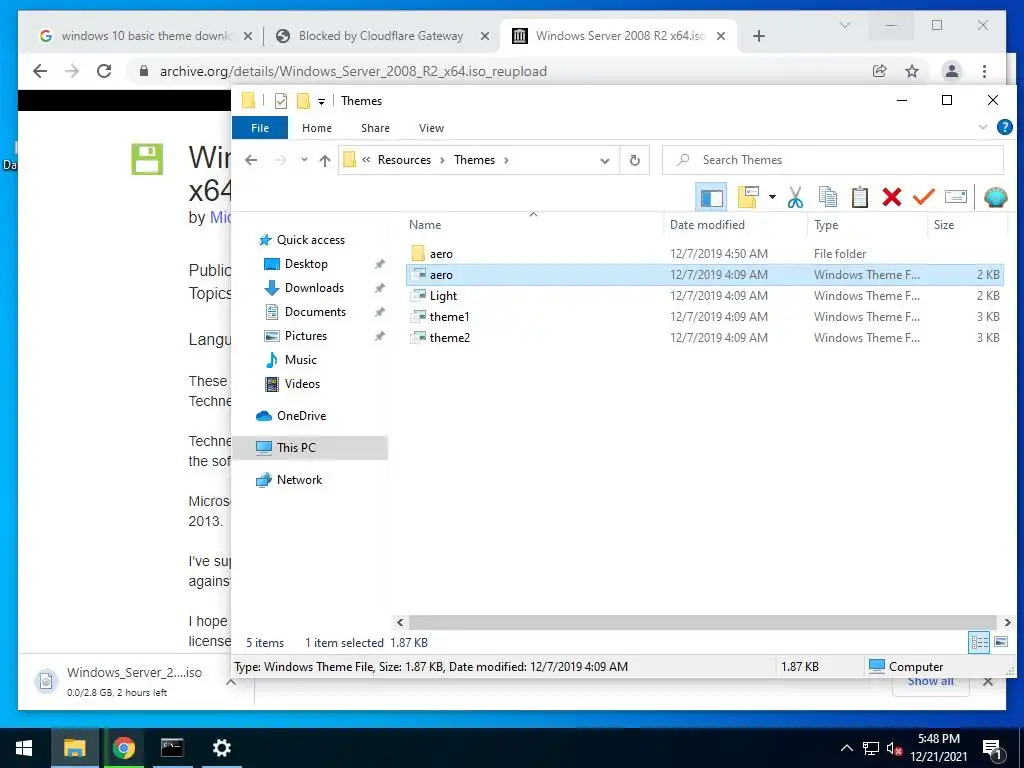Viewport: 1024px width, 768px height.
Task: Click Themes in the address breadcrumb
Action: click(474, 160)
